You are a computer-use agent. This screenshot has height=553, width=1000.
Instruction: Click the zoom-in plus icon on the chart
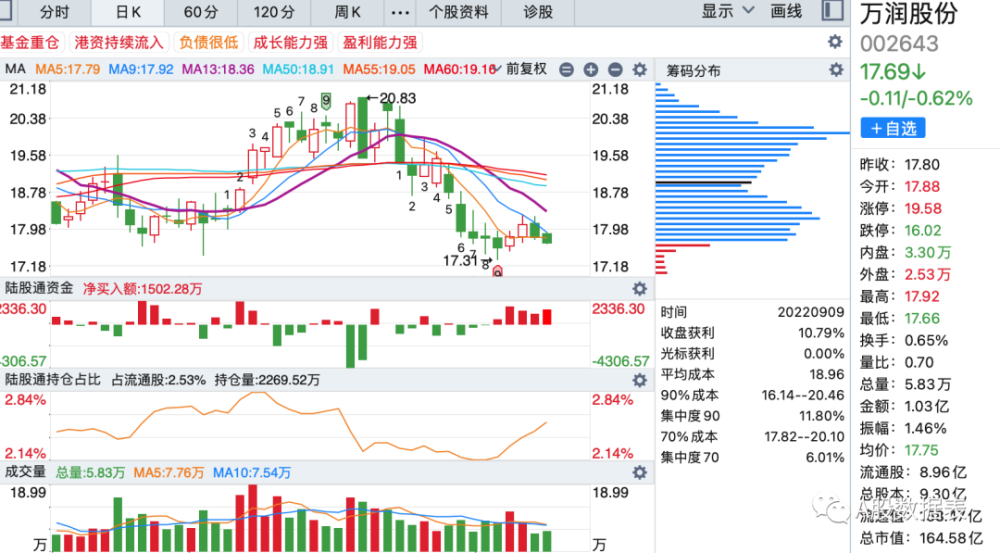click(591, 70)
